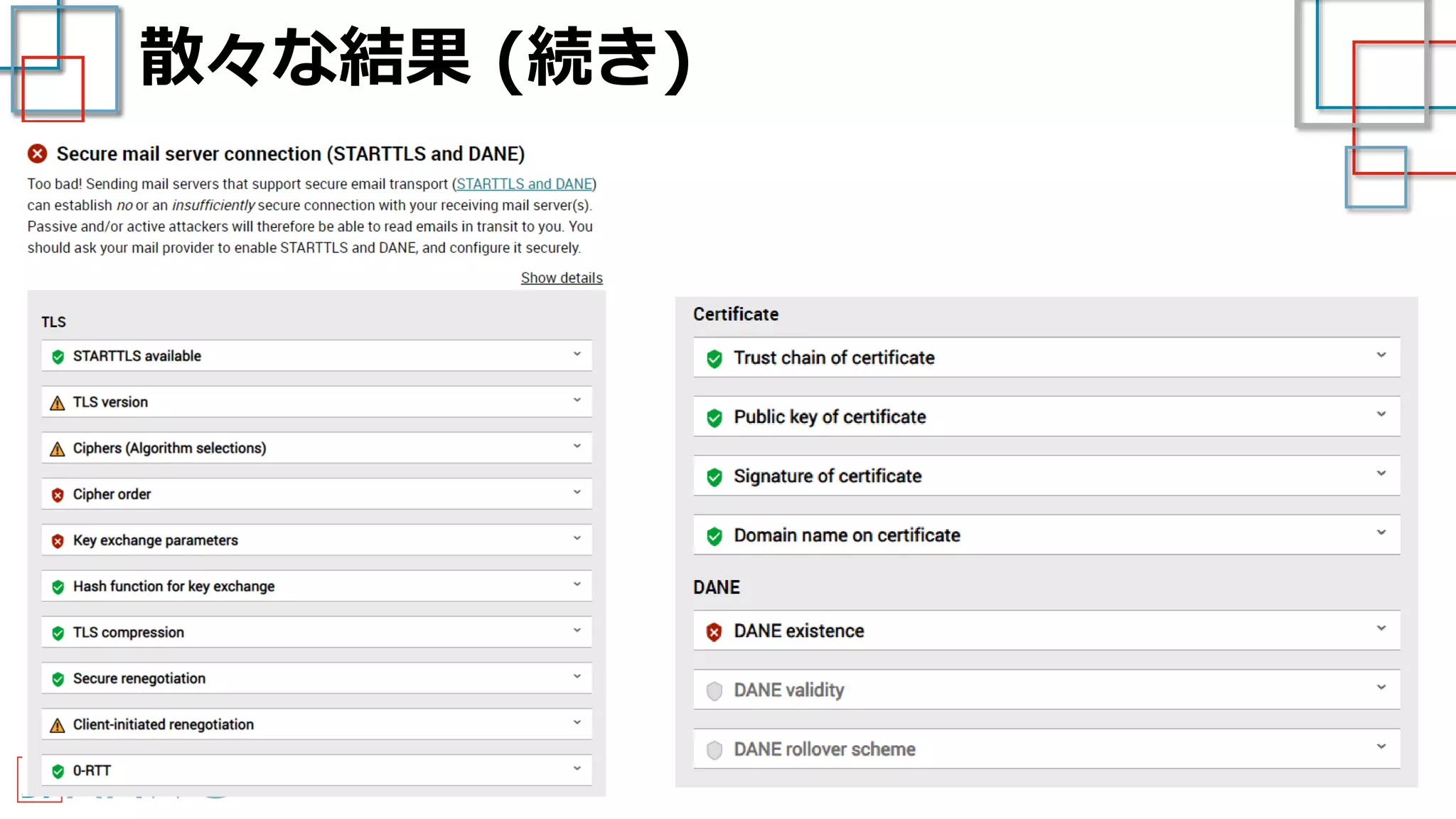The width and height of the screenshot is (1456, 819).
Task: Click warning triangle icon for Ciphers
Action: [58, 449]
